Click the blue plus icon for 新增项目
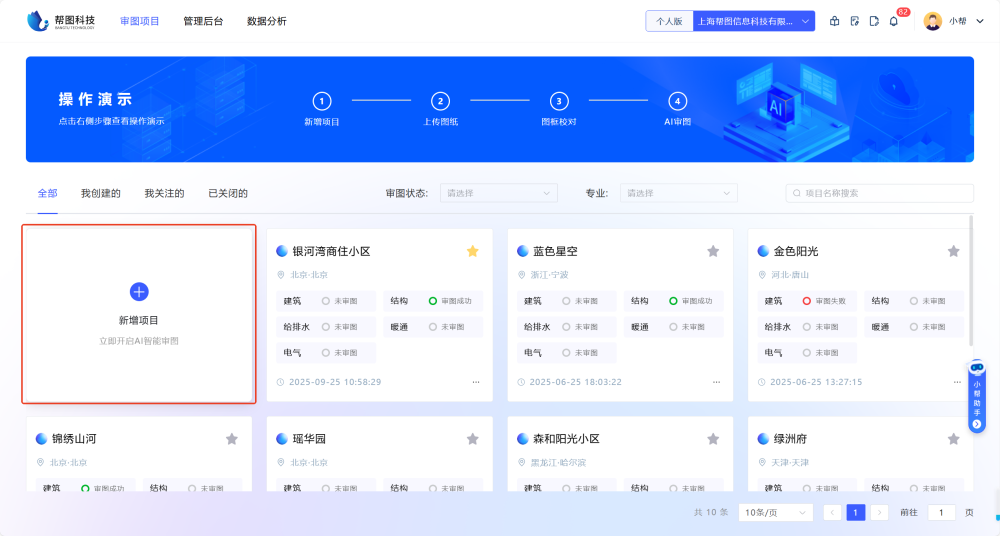The width and height of the screenshot is (1000, 536). point(139,291)
